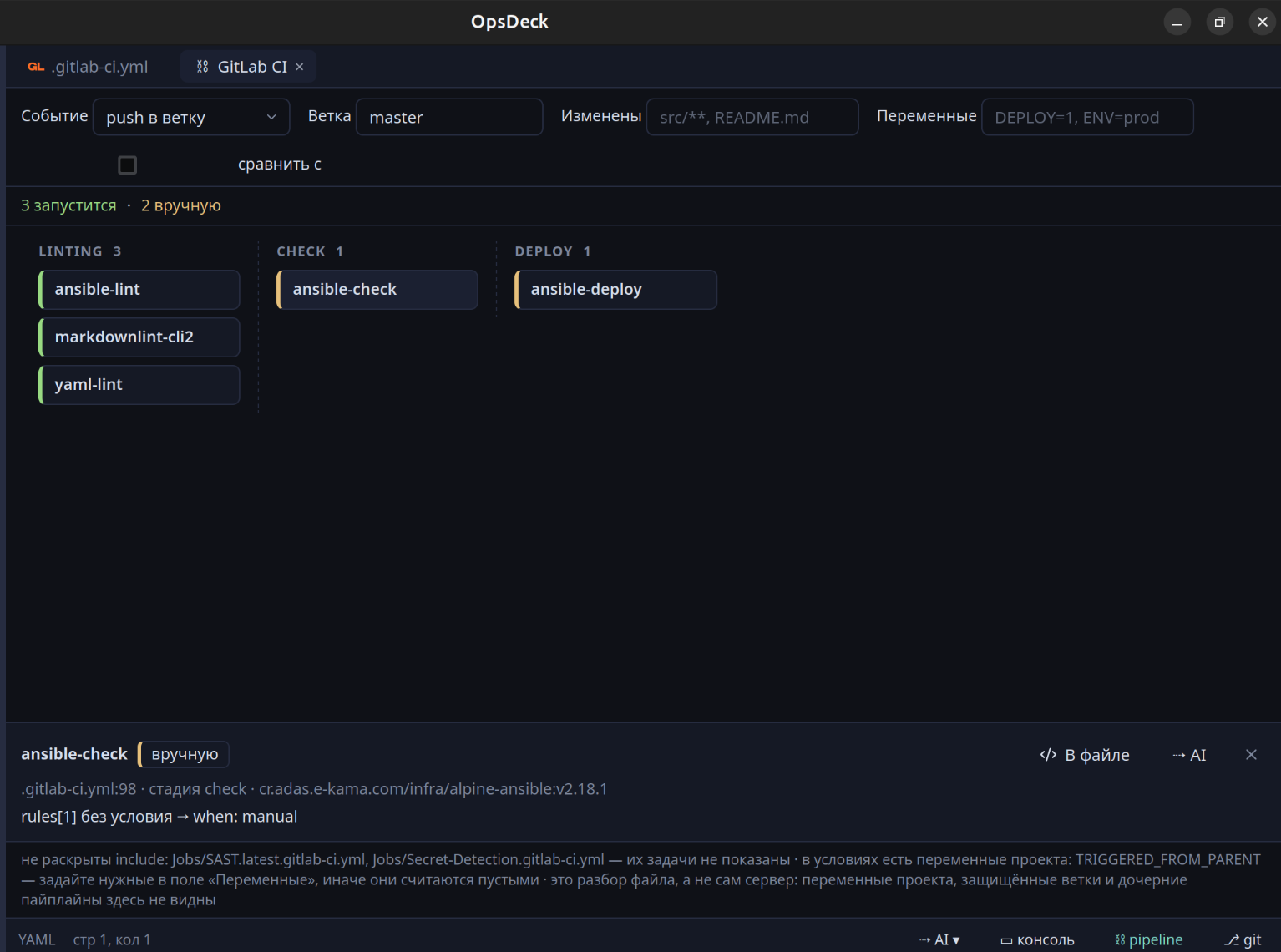Select the ansible-deploy job
1281x952 pixels.
615,290
